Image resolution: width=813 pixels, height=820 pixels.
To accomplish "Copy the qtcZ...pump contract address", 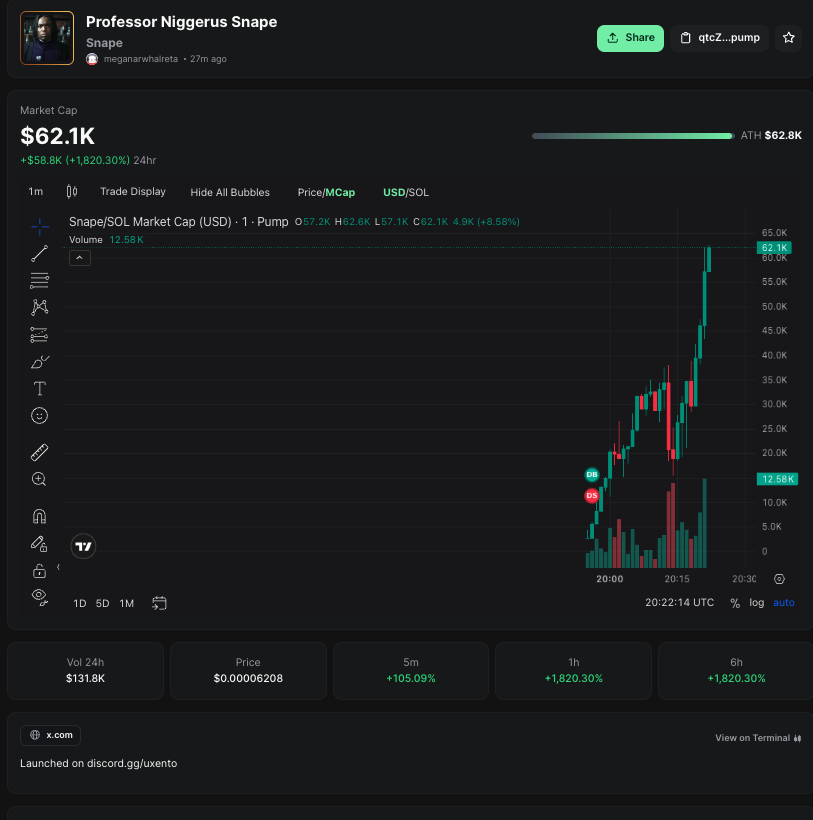I will pos(719,38).
